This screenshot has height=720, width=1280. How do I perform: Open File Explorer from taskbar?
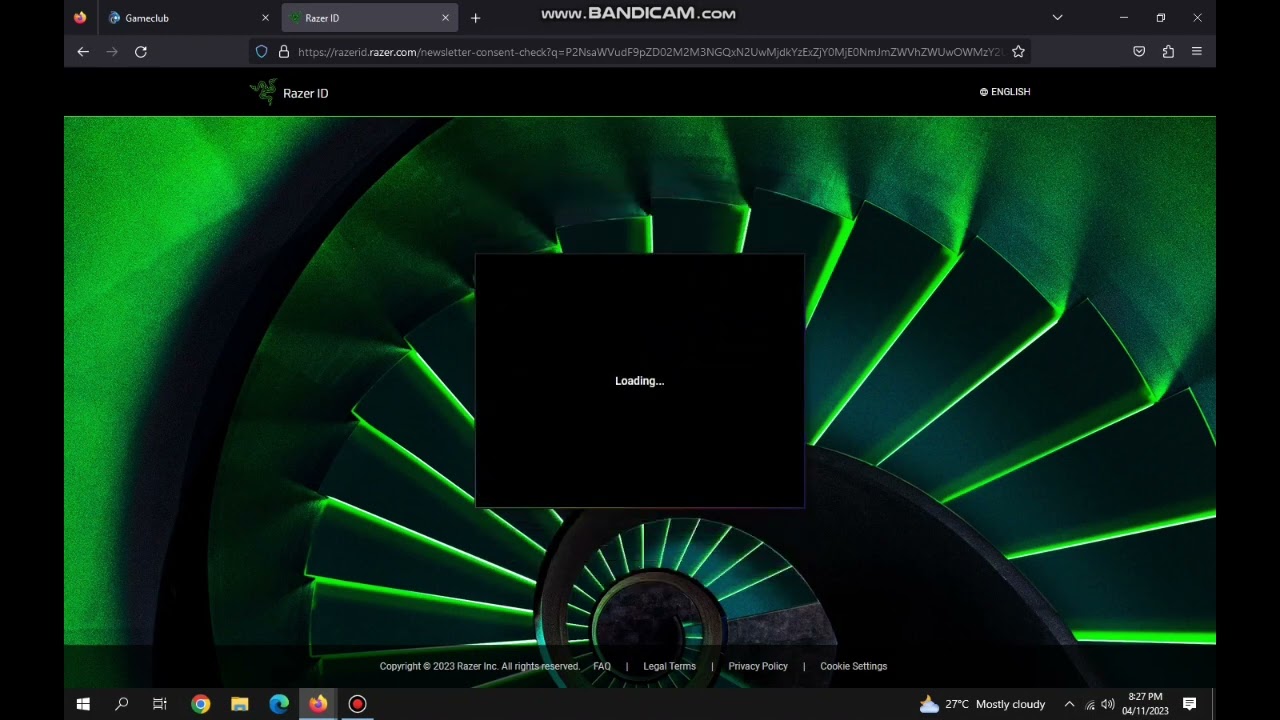click(x=240, y=704)
